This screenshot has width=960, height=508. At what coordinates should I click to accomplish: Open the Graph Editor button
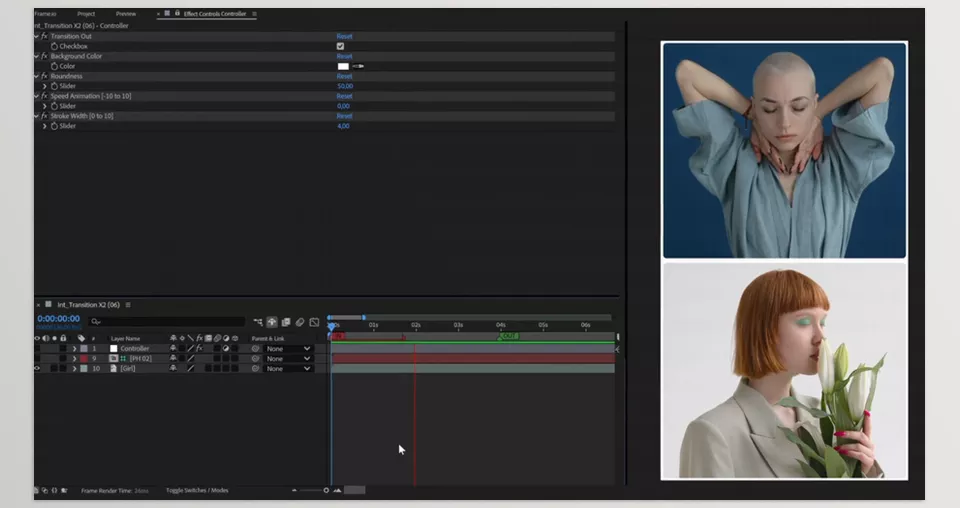[x=314, y=322]
